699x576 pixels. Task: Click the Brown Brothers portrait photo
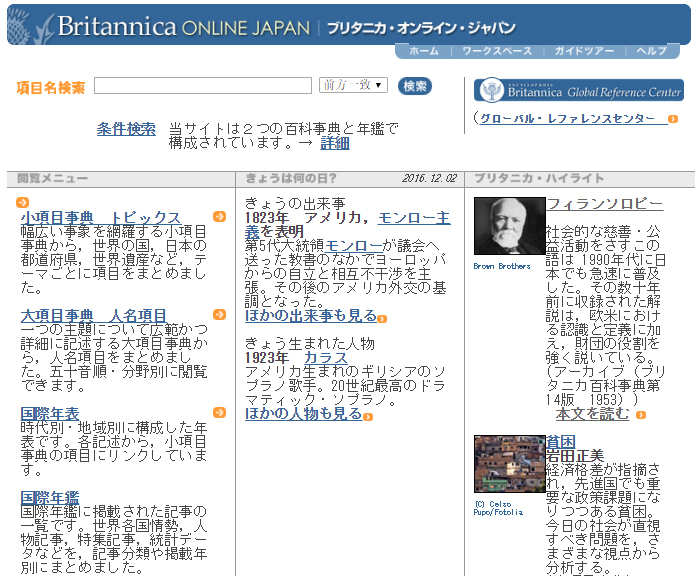(510, 226)
